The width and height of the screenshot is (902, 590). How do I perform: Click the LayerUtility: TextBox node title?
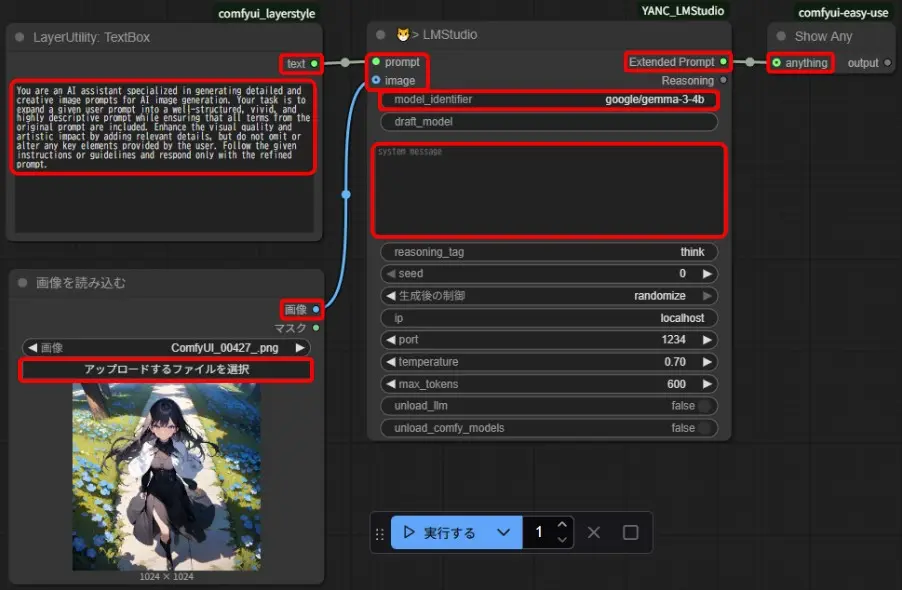[x=91, y=37]
